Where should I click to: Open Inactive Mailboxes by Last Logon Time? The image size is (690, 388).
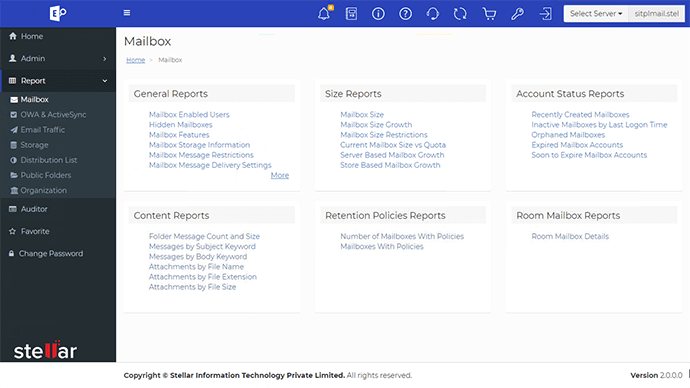pos(599,124)
